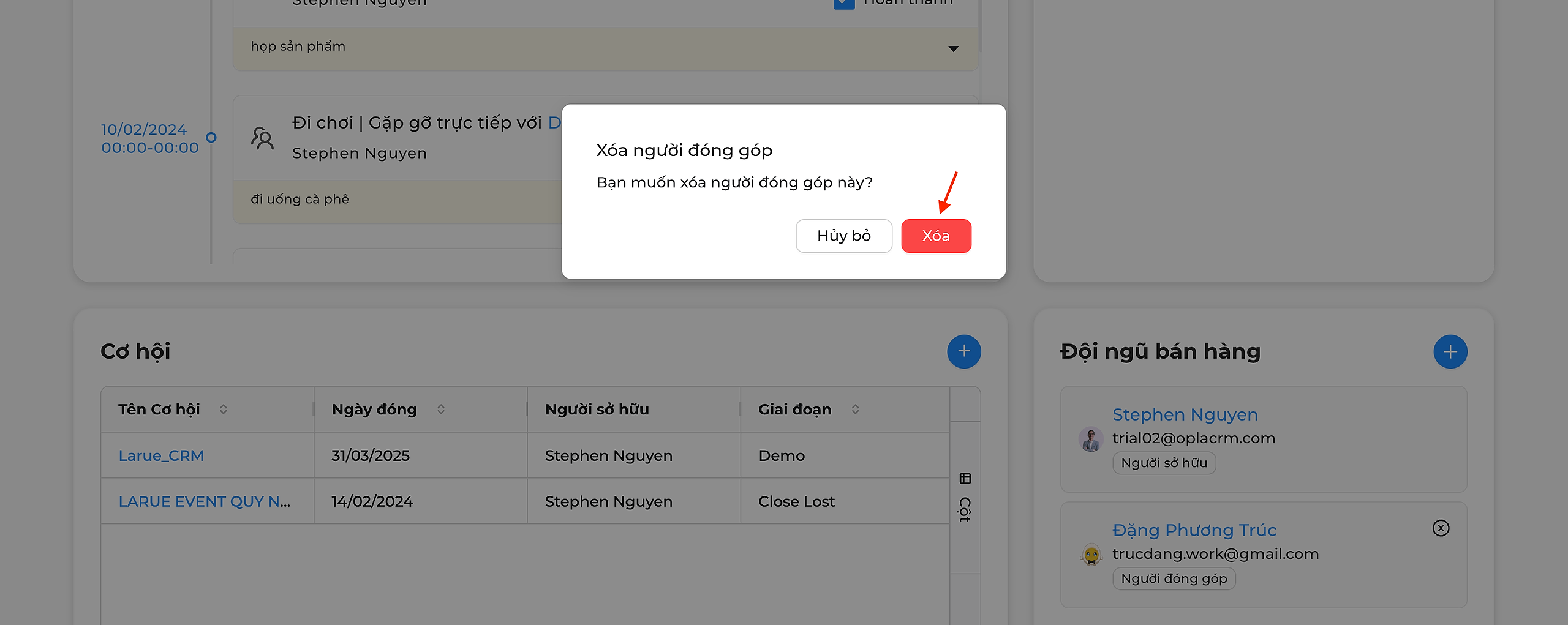Screen dimensions: 1568x625
Task: Open the Cột column settings panel
Action: point(965,497)
